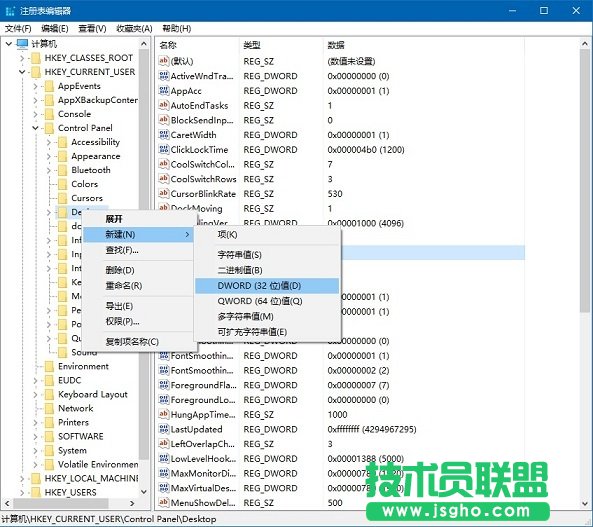Select 重命名(R) in context menu
Viewport: 593px width, 527px height.
(x=138, y=286)
